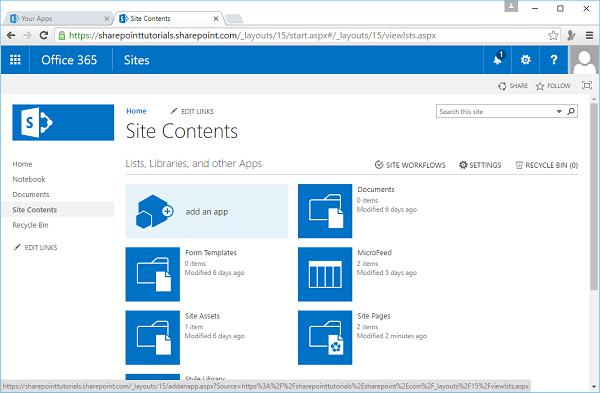The width and height of the screenshot is (600, 393).
Task: Go to Home in left navigation
Action: coord(22,164)
